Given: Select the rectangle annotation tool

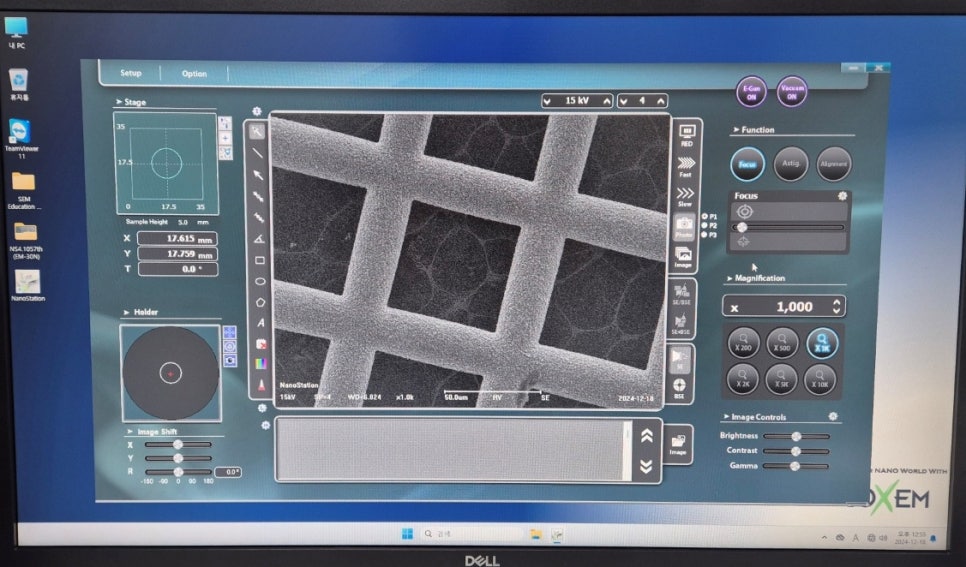Looking at the screenshot, I should (259, 260).
